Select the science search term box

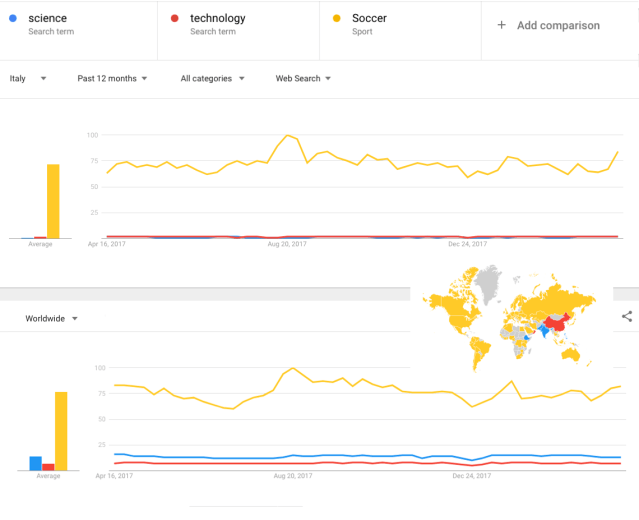(x=78, y=25)
